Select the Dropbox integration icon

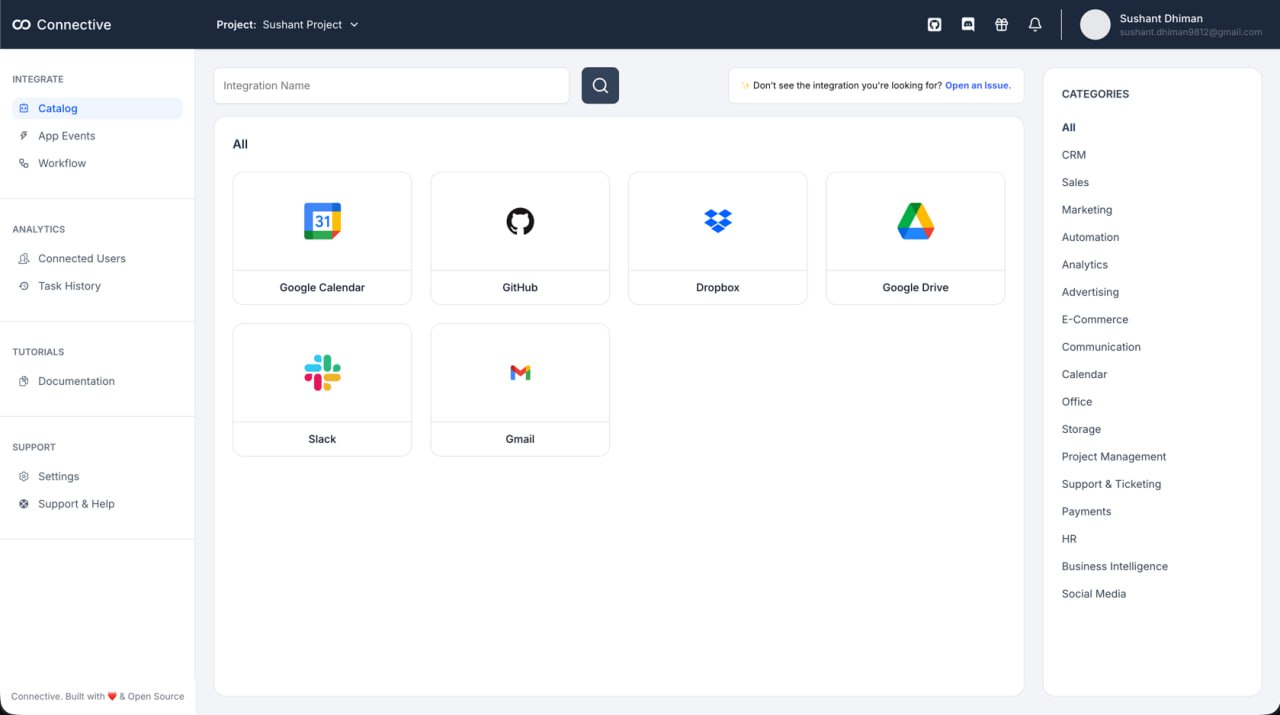pos(717,221)
